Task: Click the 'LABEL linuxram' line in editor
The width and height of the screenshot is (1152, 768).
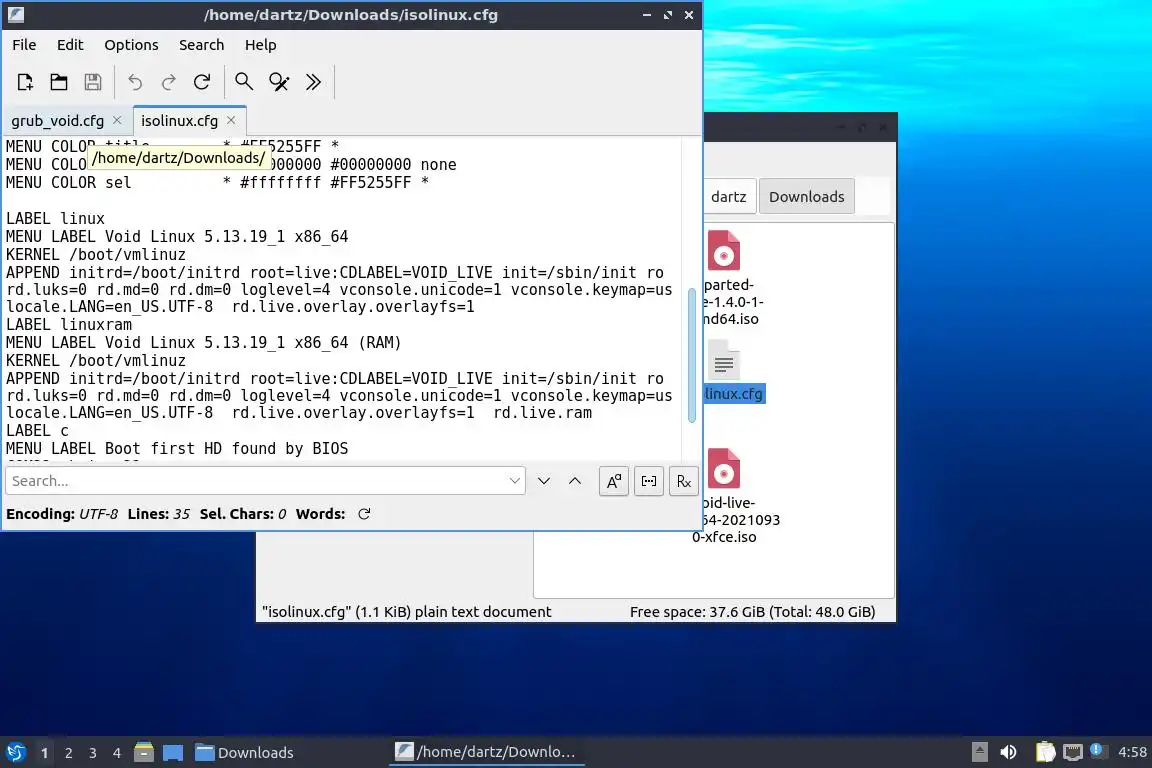Action: (x=69, y=324)
